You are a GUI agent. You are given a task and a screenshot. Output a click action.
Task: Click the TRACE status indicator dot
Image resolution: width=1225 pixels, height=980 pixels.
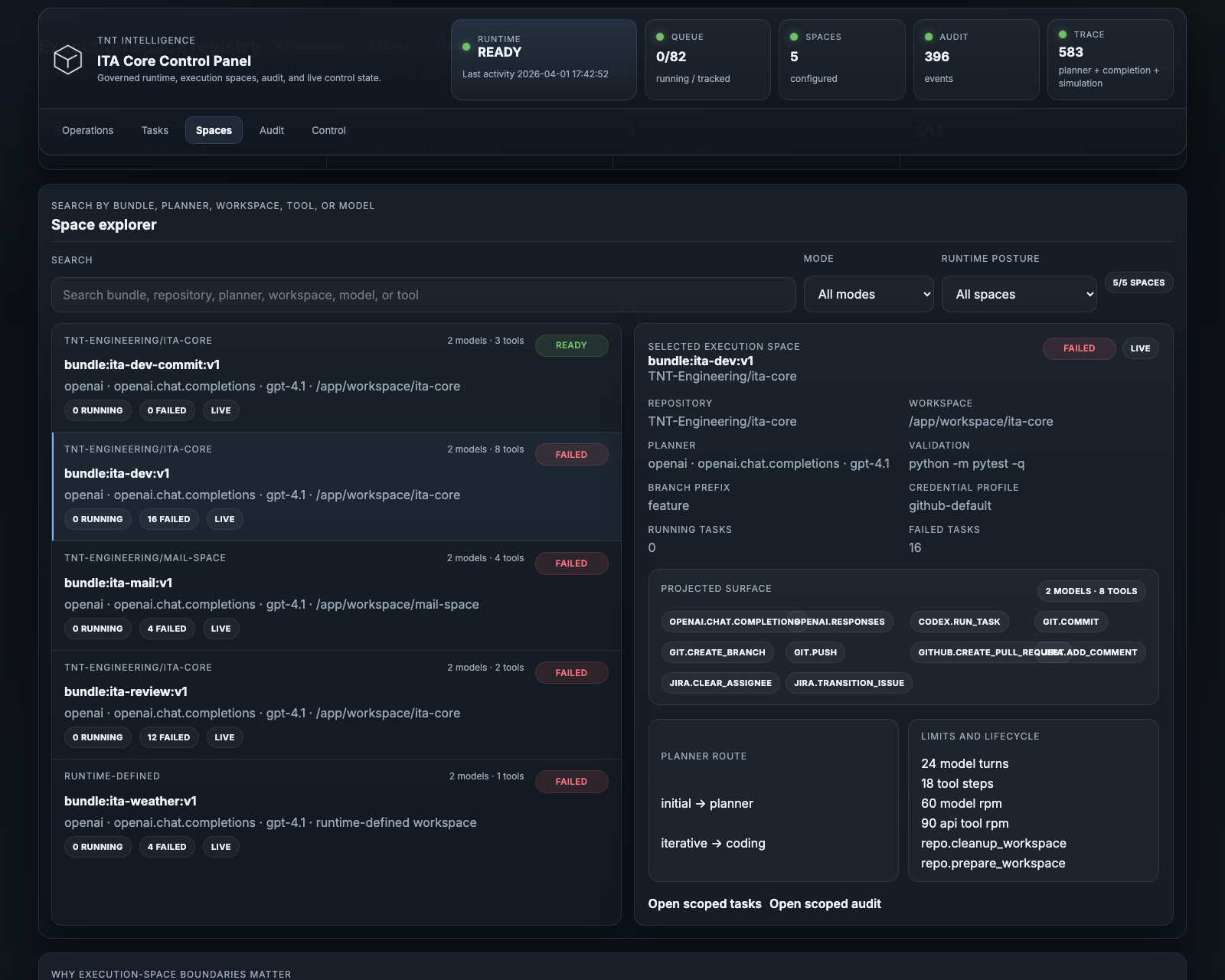point(1062,34)
